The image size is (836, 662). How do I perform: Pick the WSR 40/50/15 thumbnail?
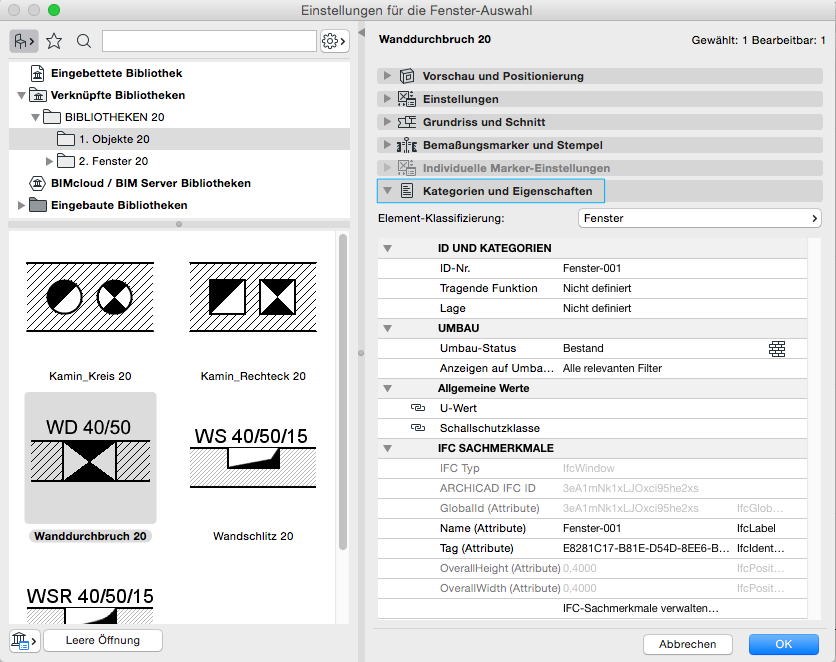tap(90, 604)
